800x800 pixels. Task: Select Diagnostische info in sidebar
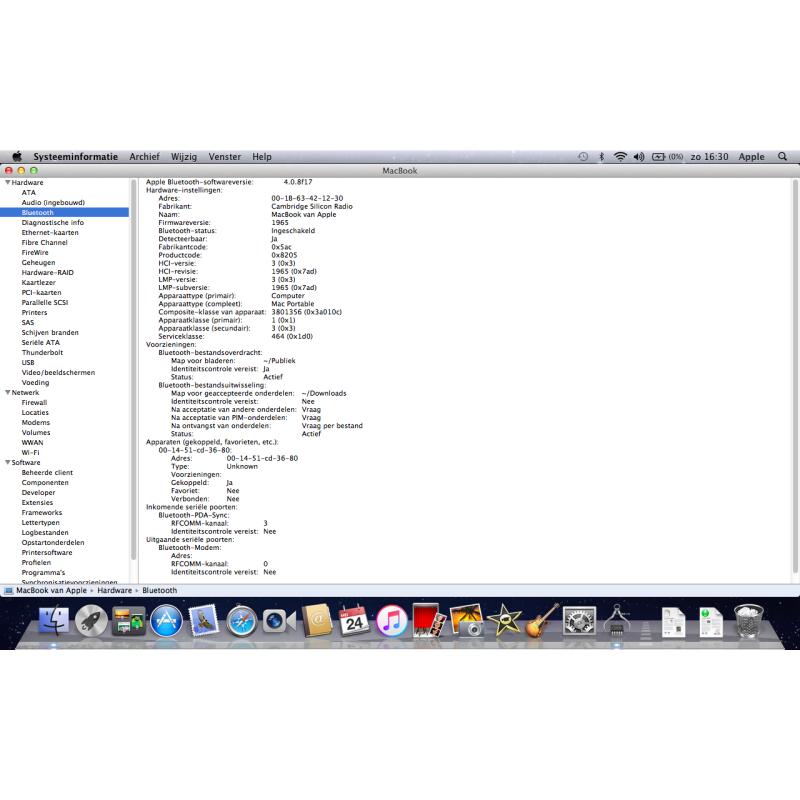(x=53, y=222)
